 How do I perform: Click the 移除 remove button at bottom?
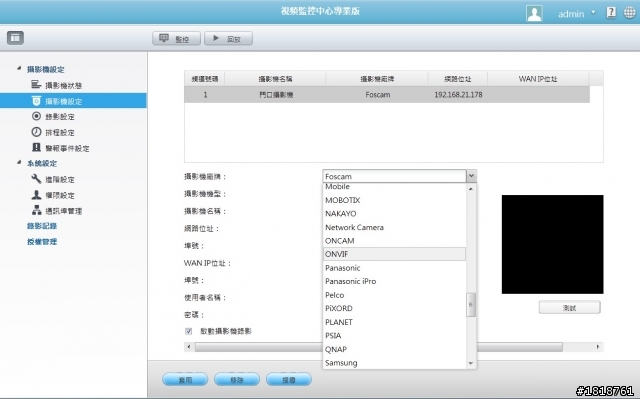[x=237, y=379]
